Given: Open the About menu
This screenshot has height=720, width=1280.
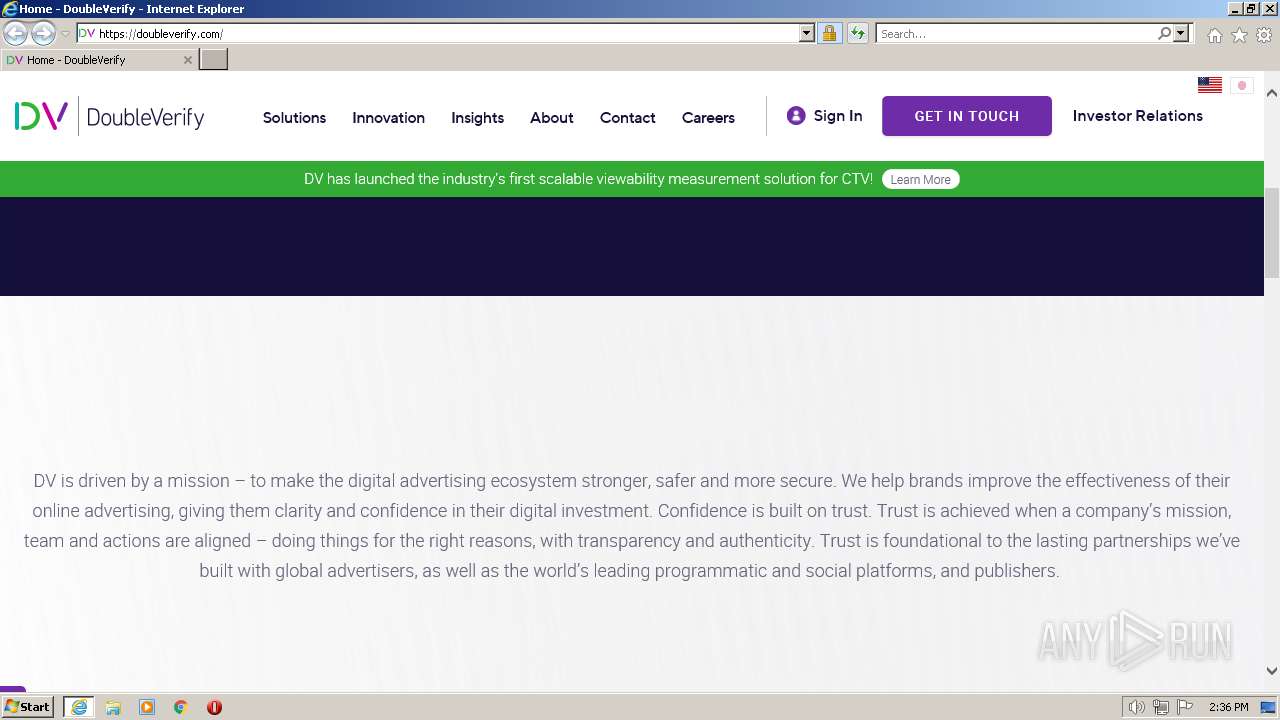Looking at the screenshot, I should [x=552, y=117].
